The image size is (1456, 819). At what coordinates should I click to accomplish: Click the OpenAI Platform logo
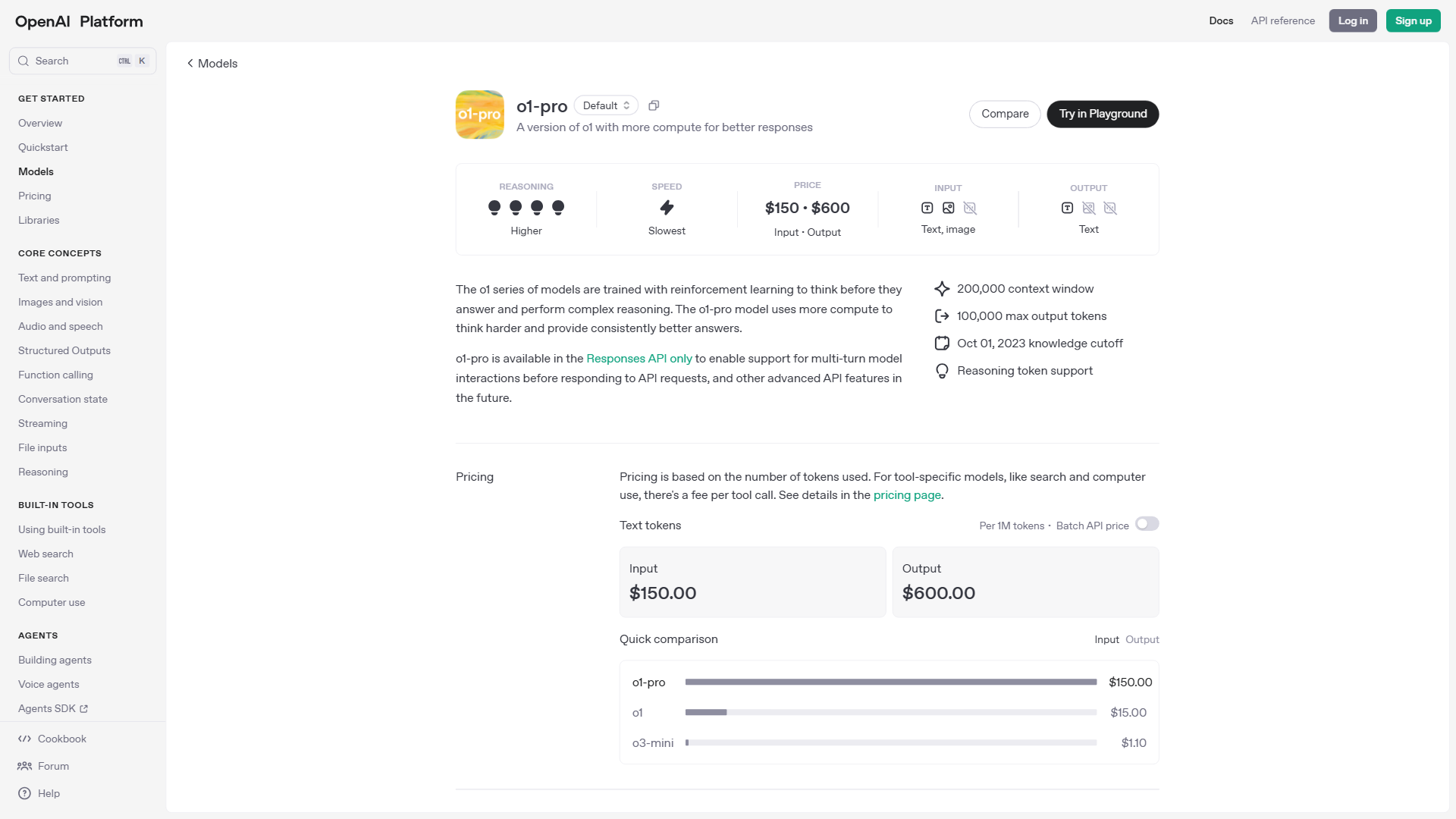point(79,21)
